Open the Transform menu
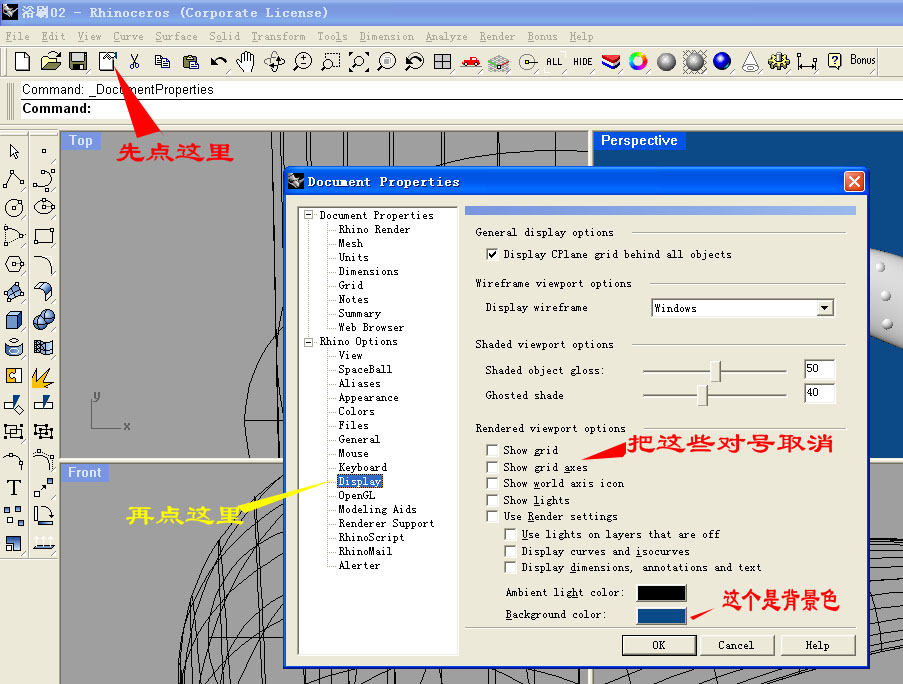Viewport: 903px width, 684px height. click(278, 37)
